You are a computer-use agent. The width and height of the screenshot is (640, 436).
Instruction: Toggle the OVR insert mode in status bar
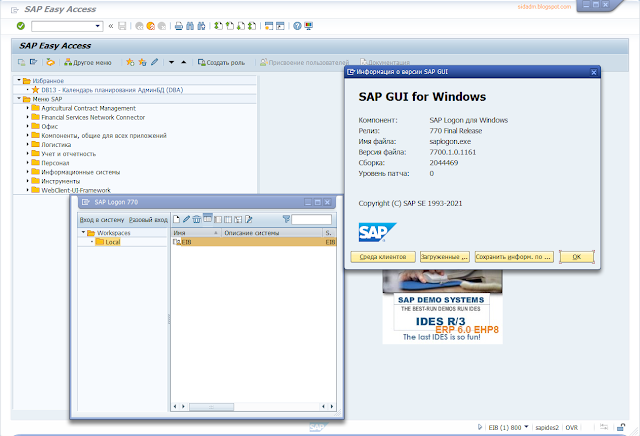point(571,427)
